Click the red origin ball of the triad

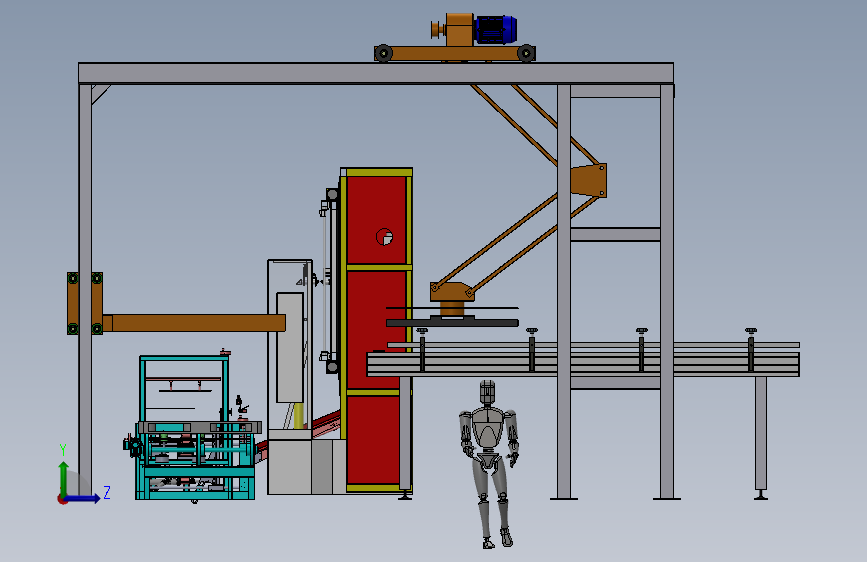(x=62, y=499)
